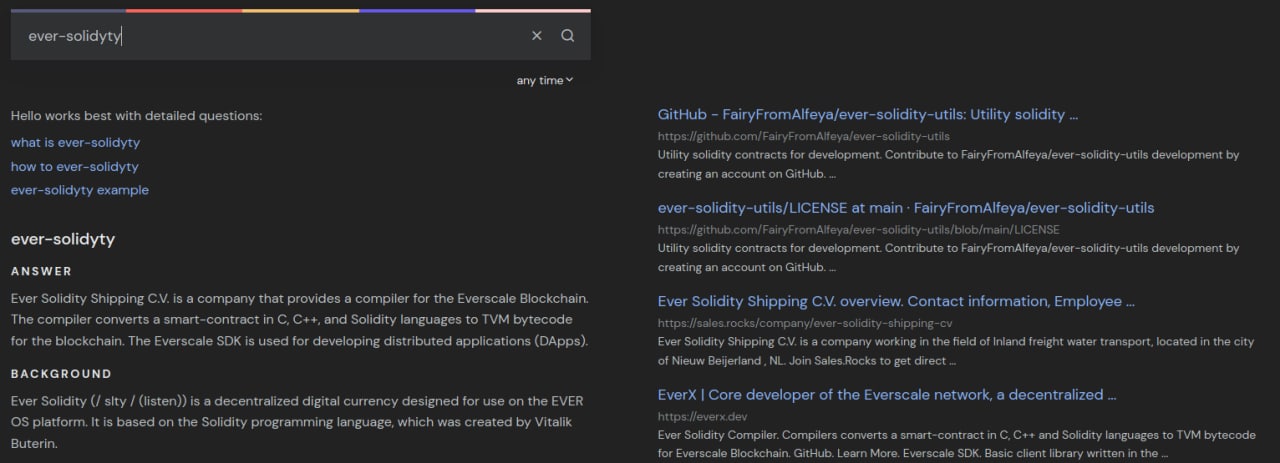Click the ever-solidyty heading above ANSWER
1280x463 pixels.
63,240
